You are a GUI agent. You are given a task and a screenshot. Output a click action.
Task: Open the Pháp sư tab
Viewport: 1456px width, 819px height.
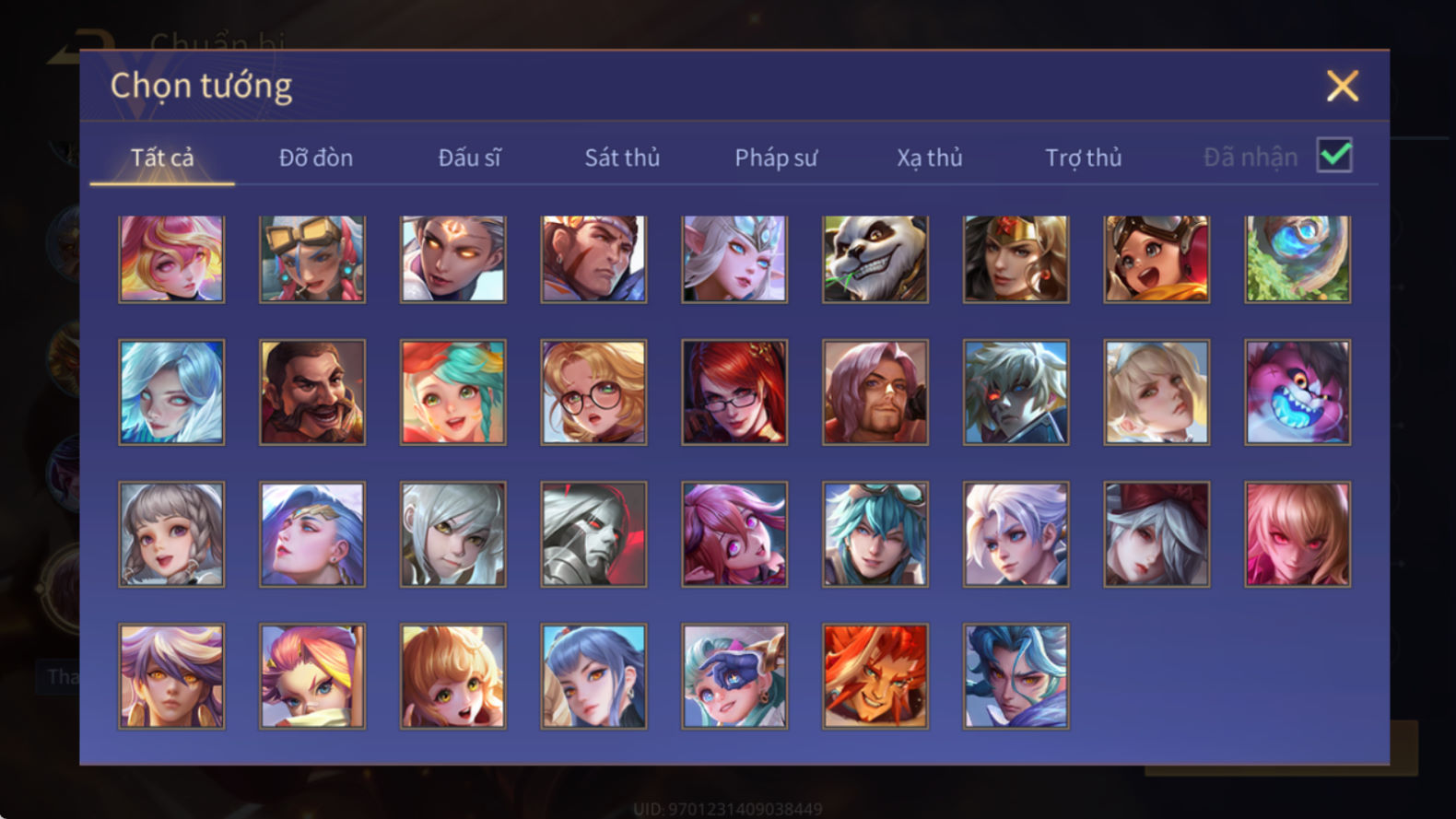pyautogui.click(x=776, y=158)
